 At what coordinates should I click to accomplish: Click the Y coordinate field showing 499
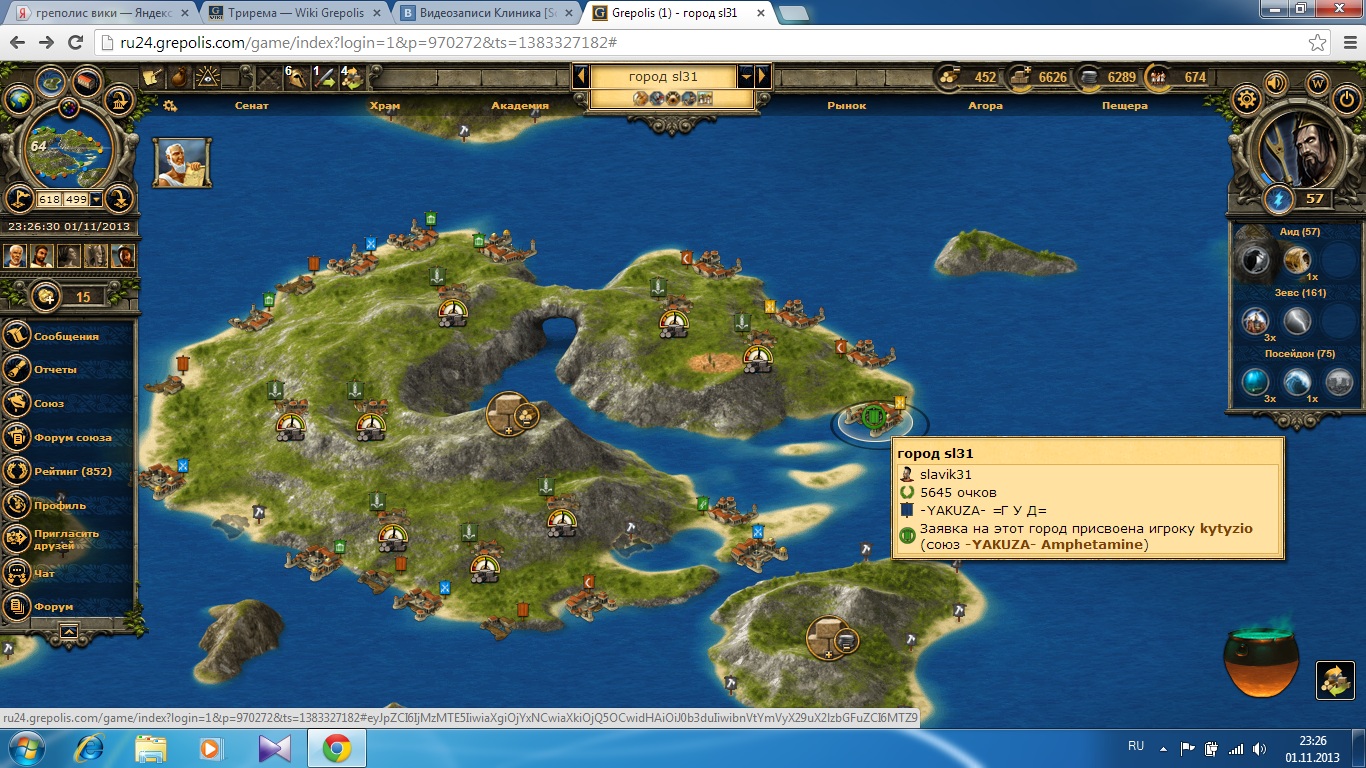[x=76, y=200]
